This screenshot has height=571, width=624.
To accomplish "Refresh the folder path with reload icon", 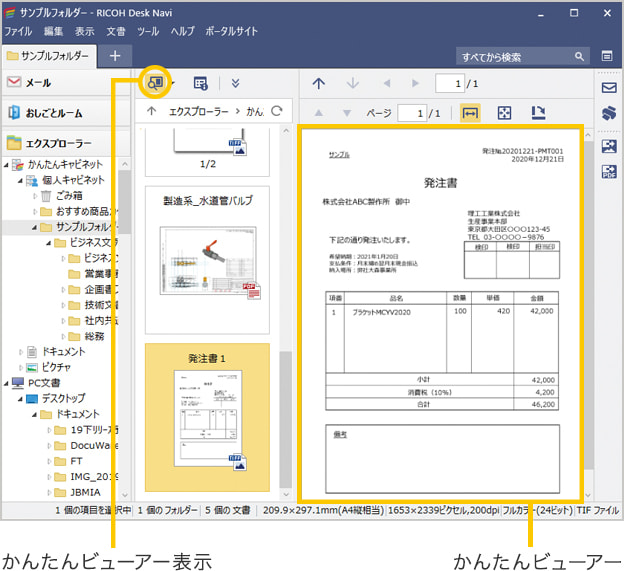I will (277, 111).
